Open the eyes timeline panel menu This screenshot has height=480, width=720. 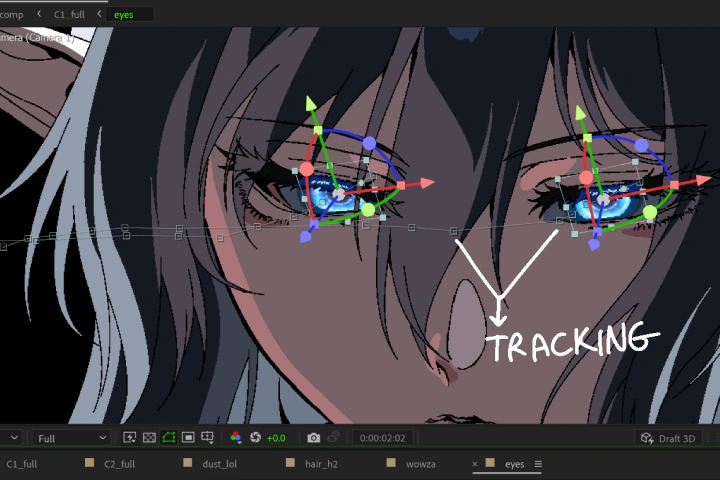pyautogui.click(x=538, y=464)
